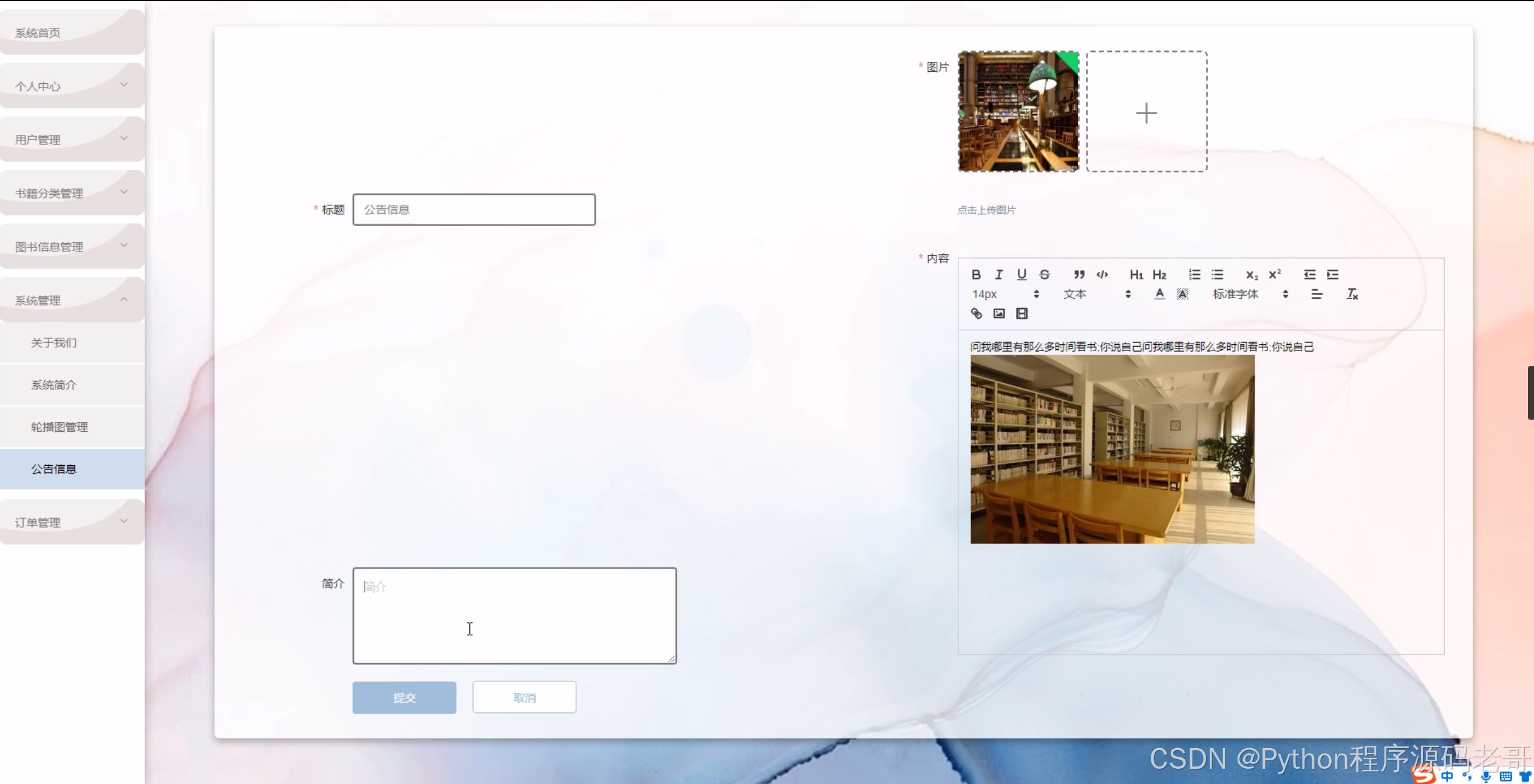Insert a hyperlink with the link icon
The image size is (1534, 784).
coord(976,313)
